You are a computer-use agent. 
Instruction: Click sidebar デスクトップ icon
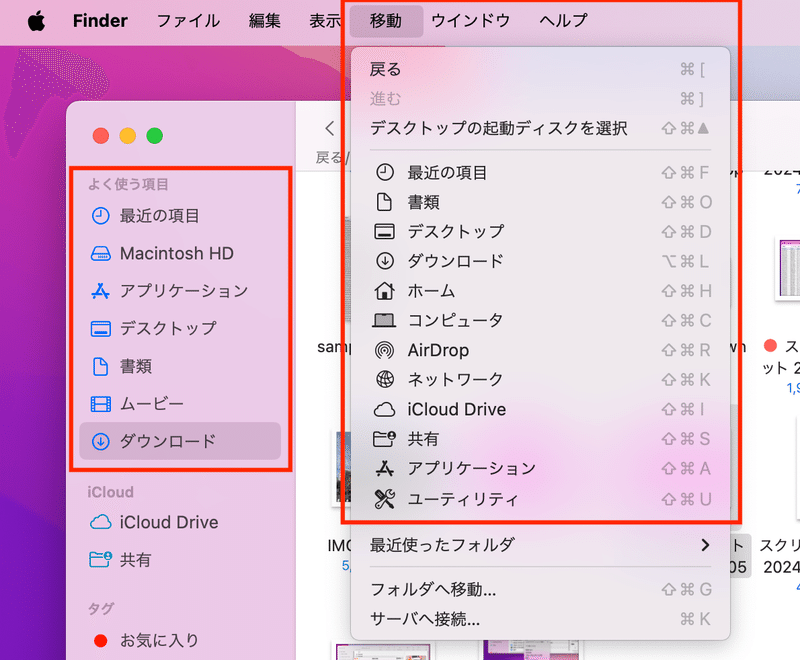[x=101, y=328]
